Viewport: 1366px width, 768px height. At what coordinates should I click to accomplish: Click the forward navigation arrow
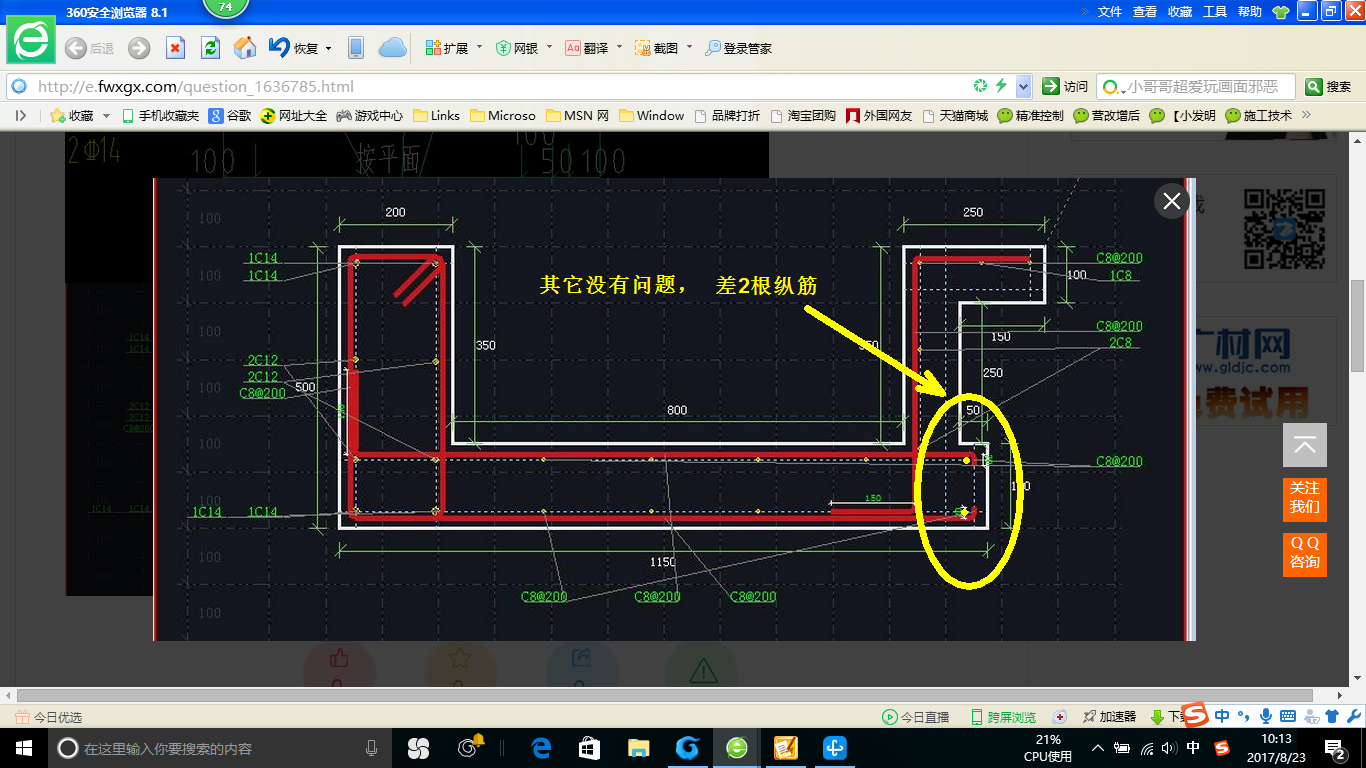click(139, 48)
